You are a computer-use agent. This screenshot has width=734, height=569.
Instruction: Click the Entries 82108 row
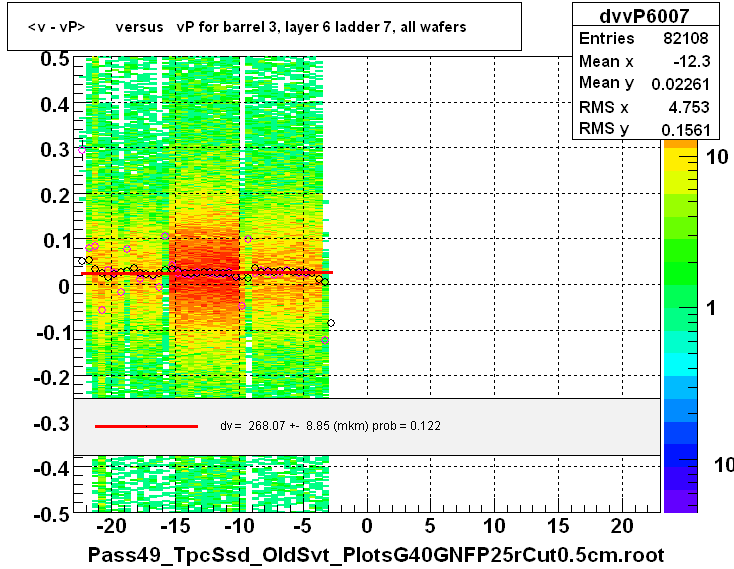tap(644, 38)
